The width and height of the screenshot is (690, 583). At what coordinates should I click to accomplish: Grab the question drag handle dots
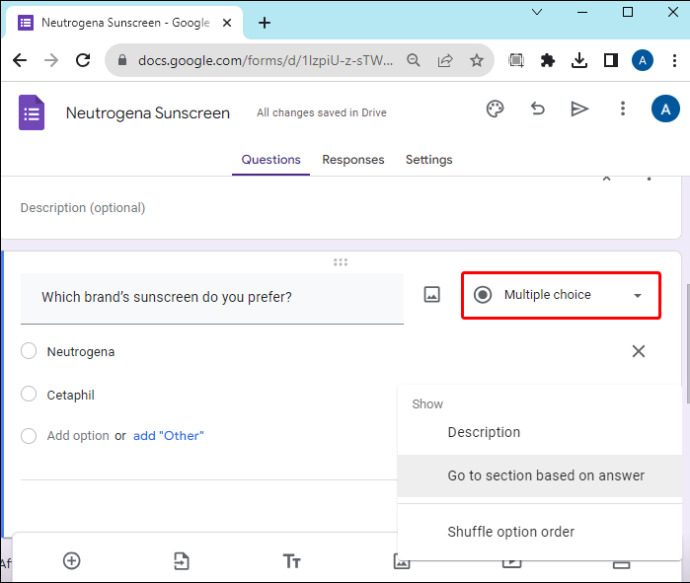click(x=340, y=263)
